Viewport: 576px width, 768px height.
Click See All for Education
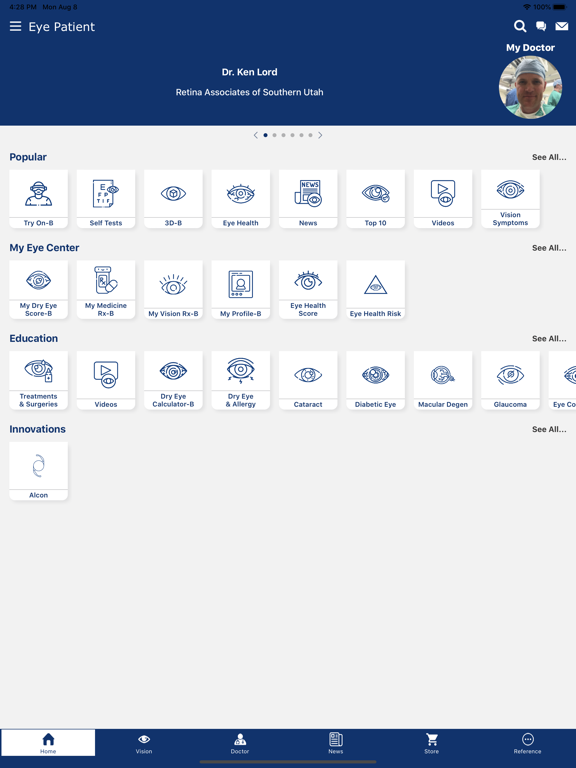549,338
